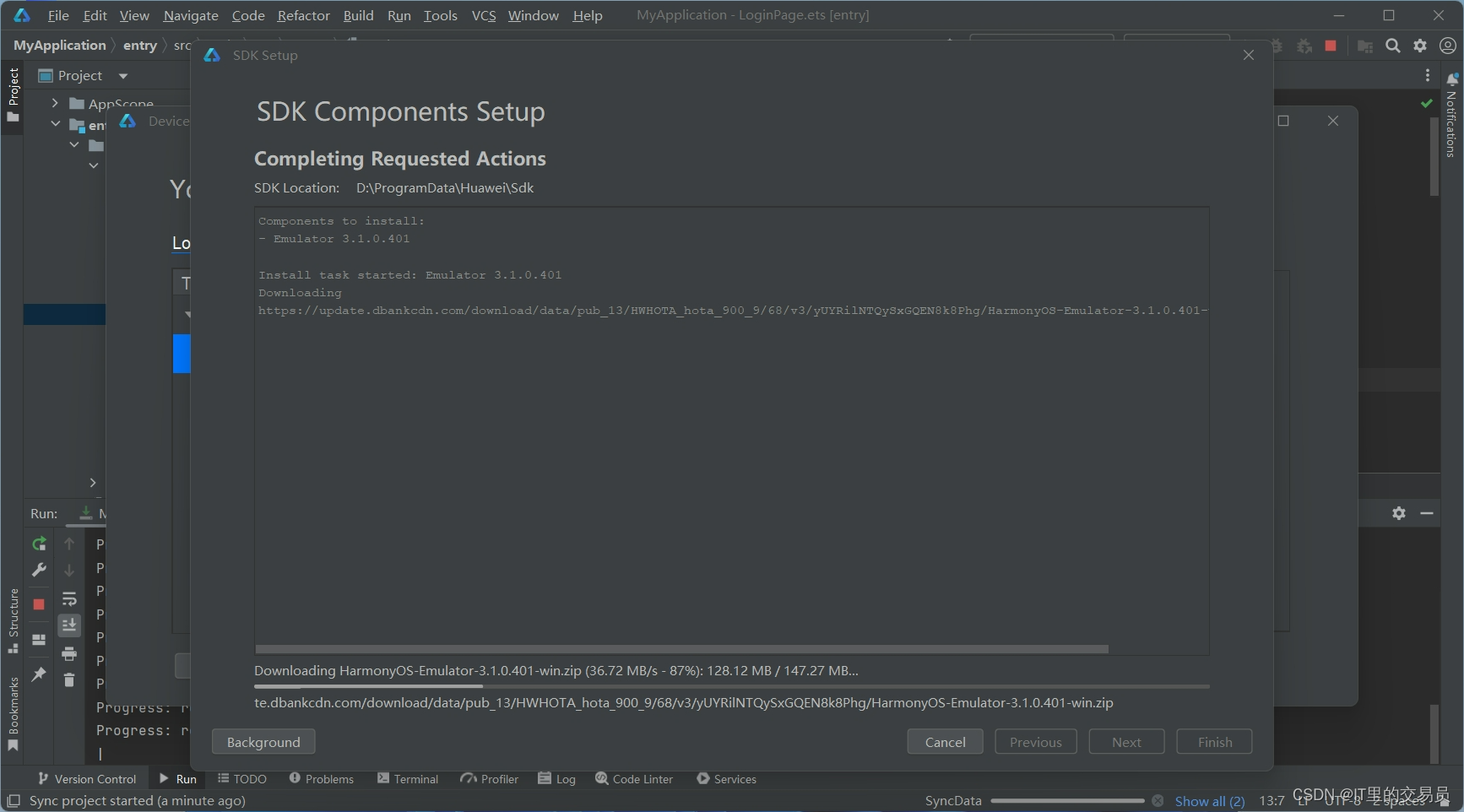Close the Device Manager window behind dialog

click(x=1333, y=121)
